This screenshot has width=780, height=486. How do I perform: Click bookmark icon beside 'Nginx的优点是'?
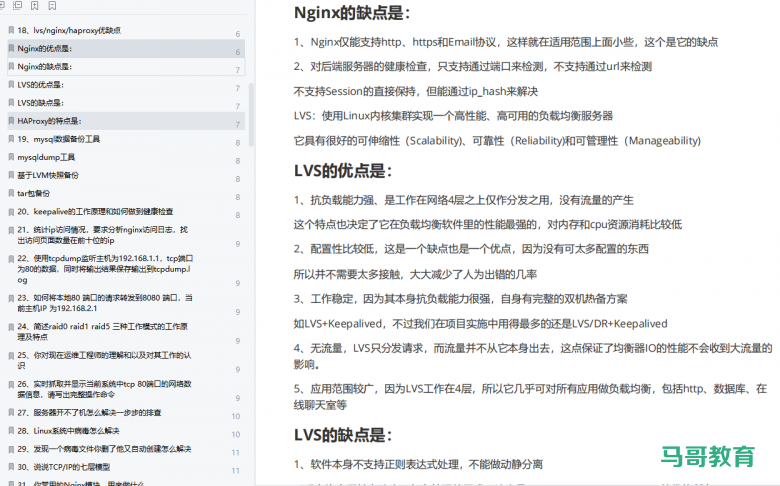click(x=9, y=48)
